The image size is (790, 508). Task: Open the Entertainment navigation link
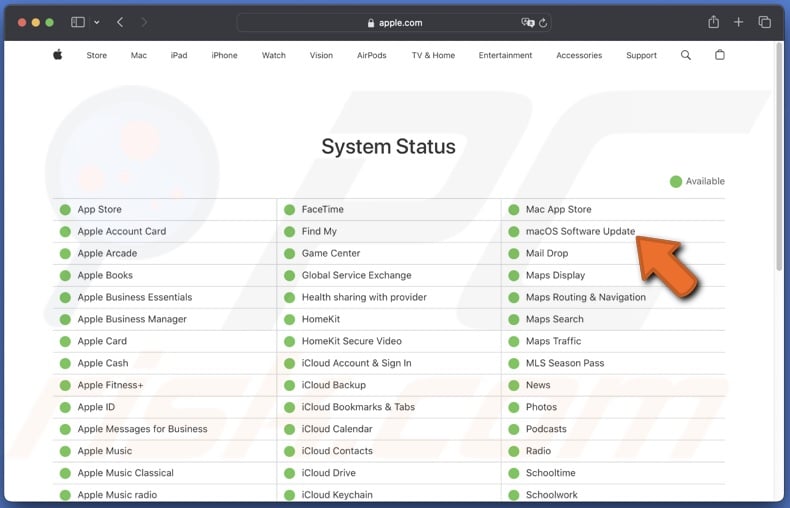(x=505, y=55)
